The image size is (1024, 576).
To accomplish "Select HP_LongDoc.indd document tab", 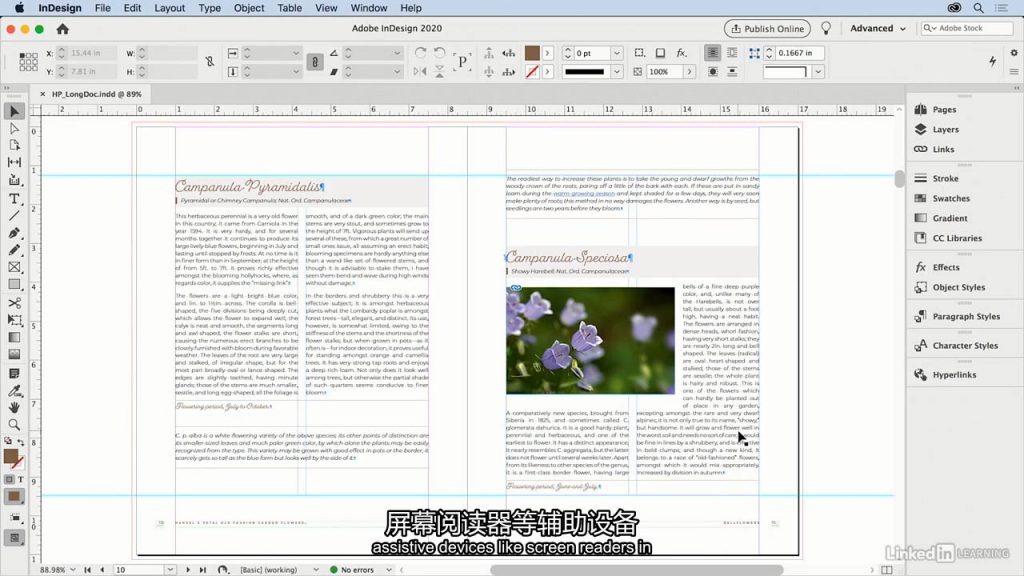I will [x=96, y=94].
